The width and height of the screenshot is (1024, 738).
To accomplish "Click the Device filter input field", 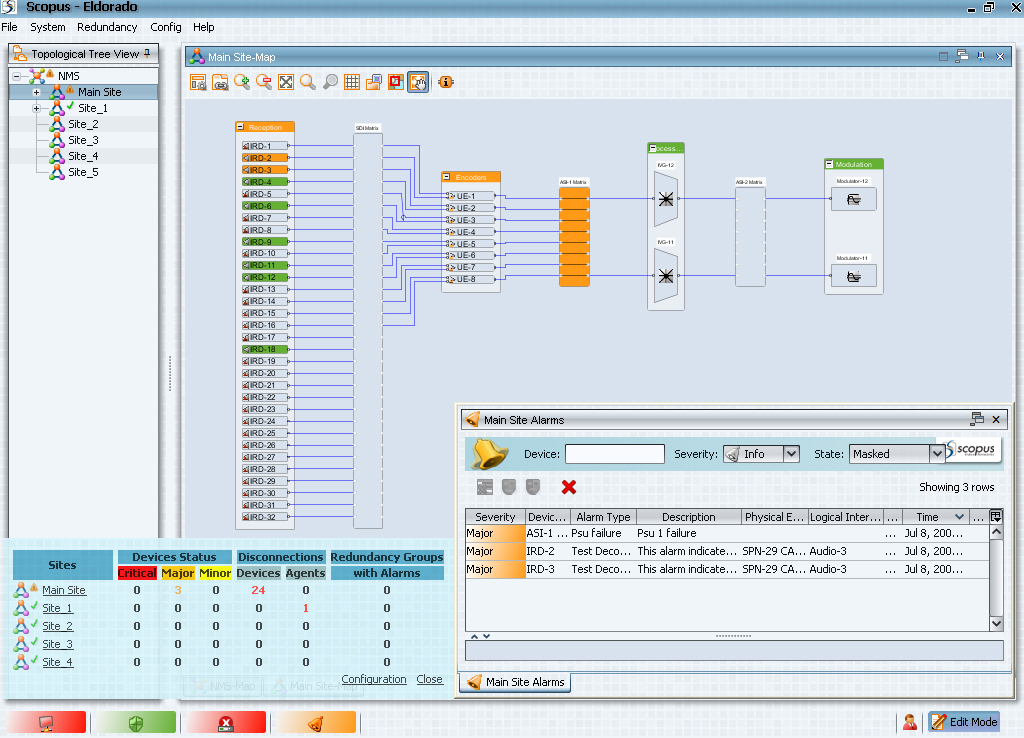I will click(x=615, y=454).
